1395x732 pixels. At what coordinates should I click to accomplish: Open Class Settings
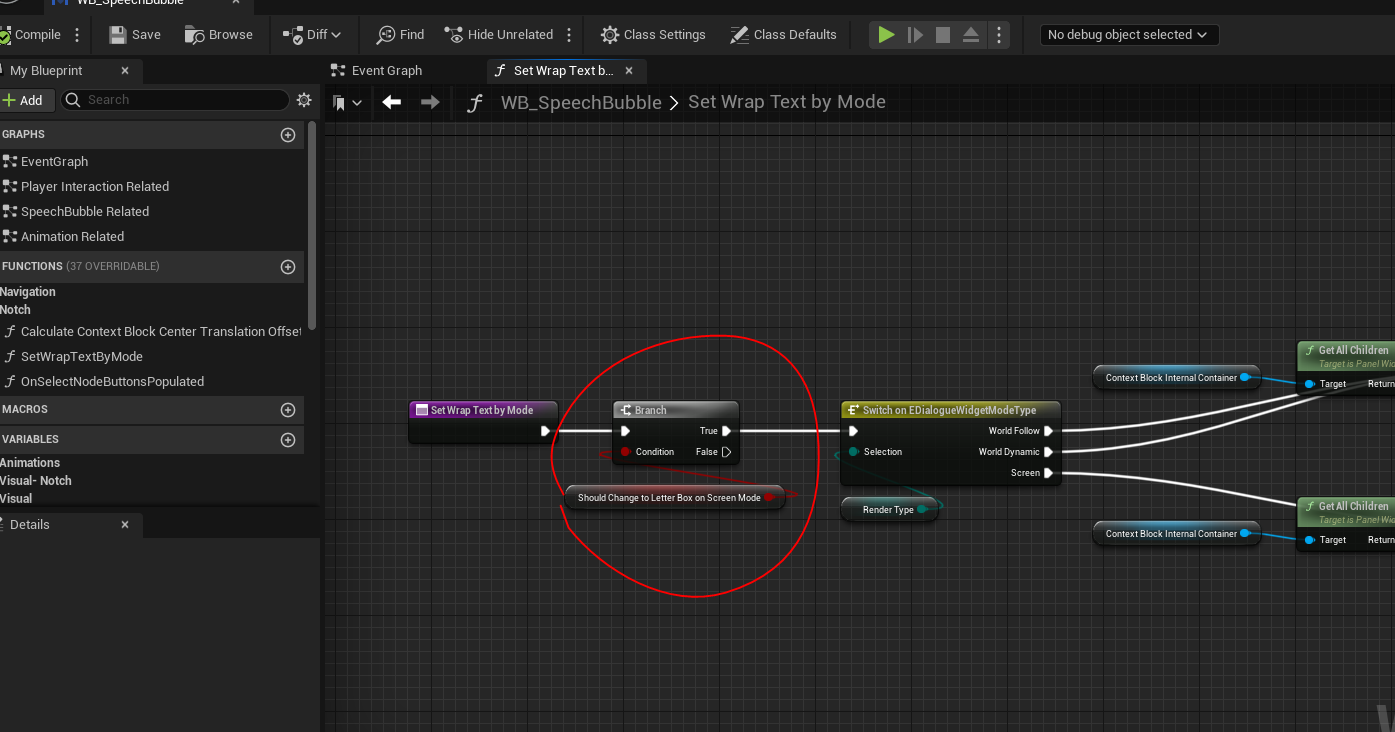tap(653, 34)
